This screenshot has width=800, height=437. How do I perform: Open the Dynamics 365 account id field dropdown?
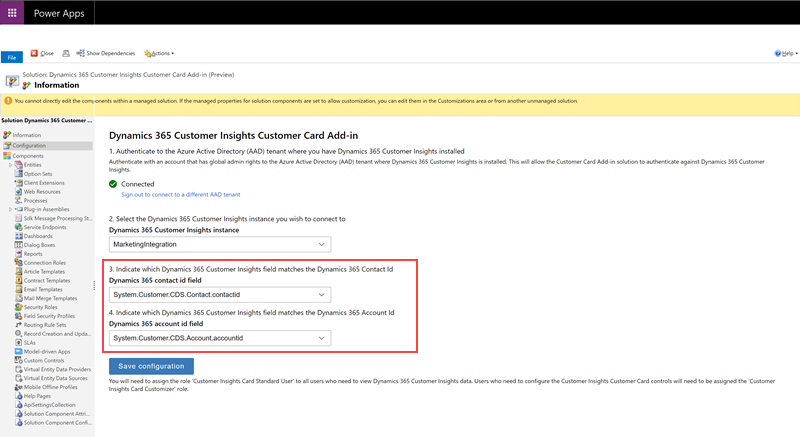click(x=220, y=338)
